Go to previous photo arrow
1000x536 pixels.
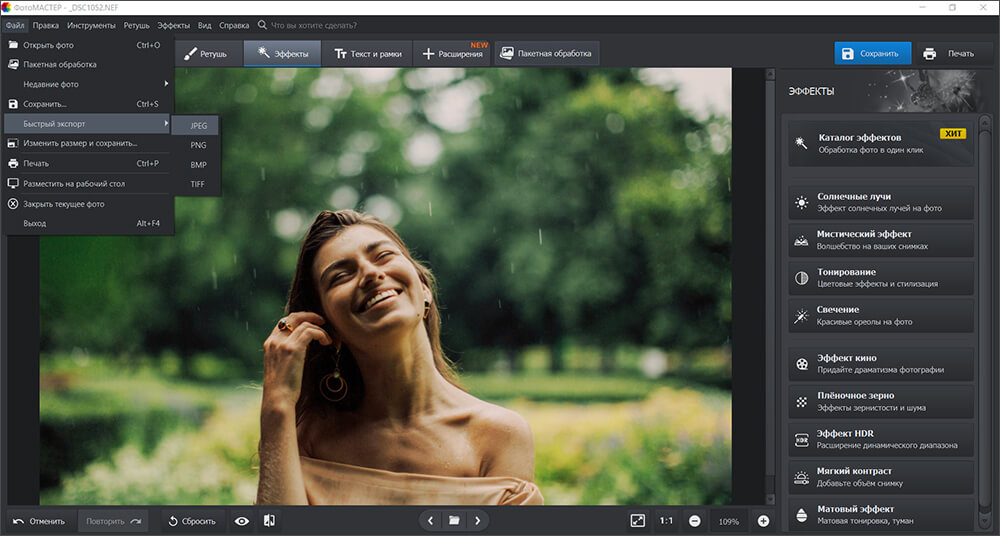click(x=430, y=521)
